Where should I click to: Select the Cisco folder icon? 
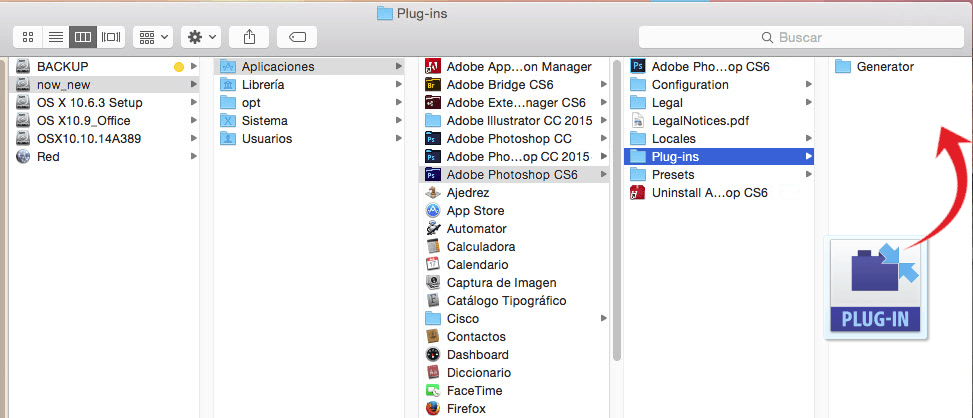click(x=433, y=319)
